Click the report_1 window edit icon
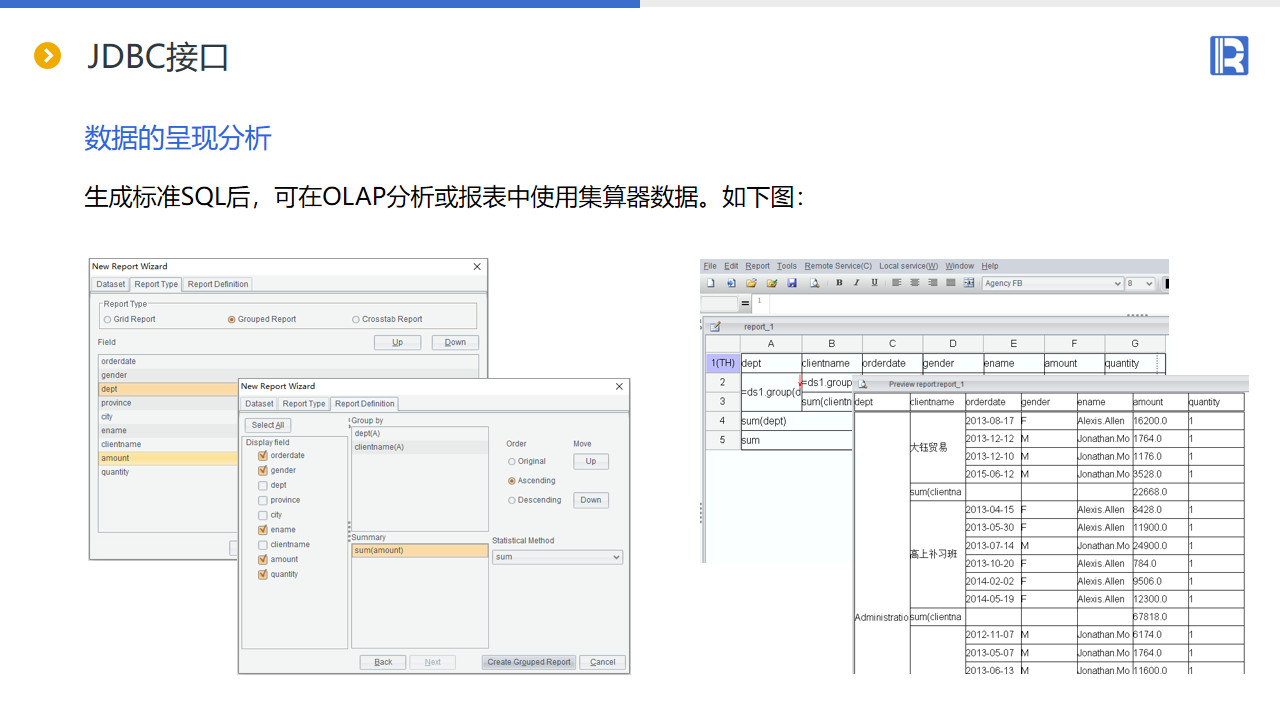This screenshot has width=1280, height=720. pos(715,326)
